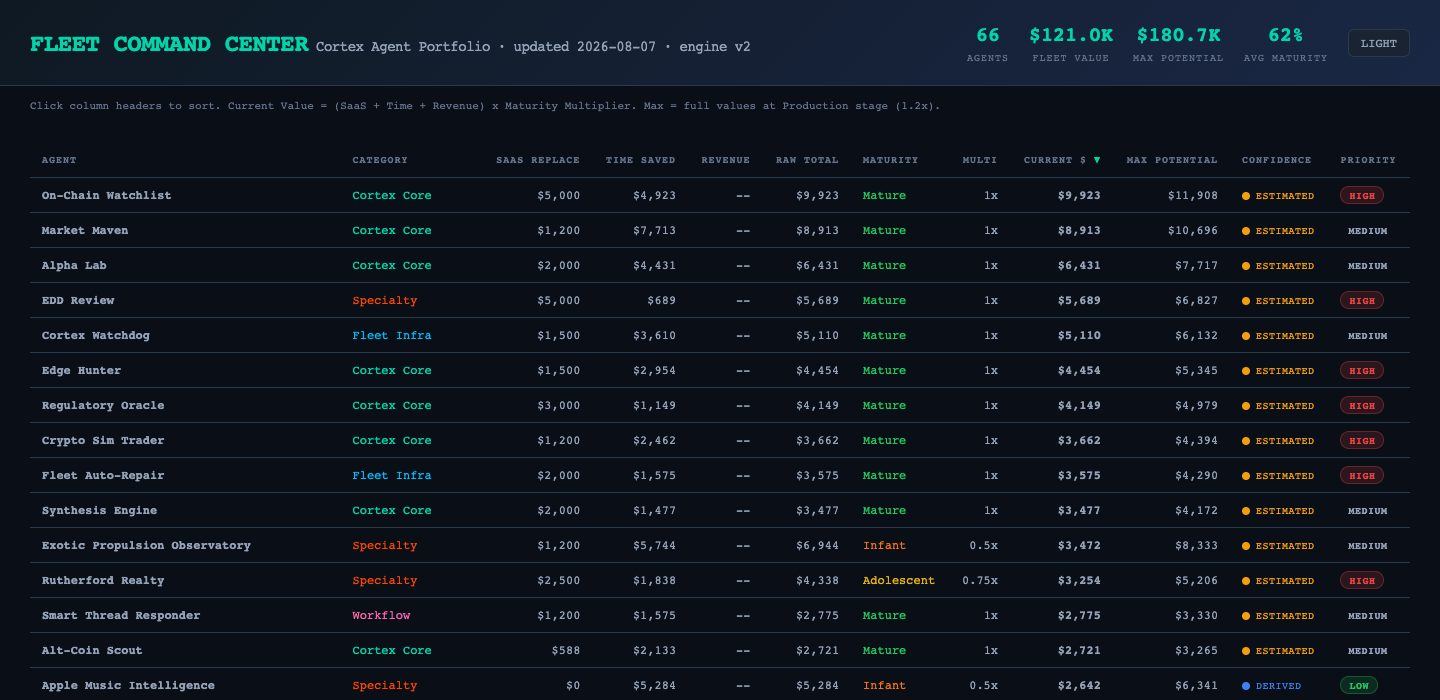This screenshot has height=700, width=1440.
Task: Click the MEDIUM priority for Alpha Lab
Action: pos(1367,266)
